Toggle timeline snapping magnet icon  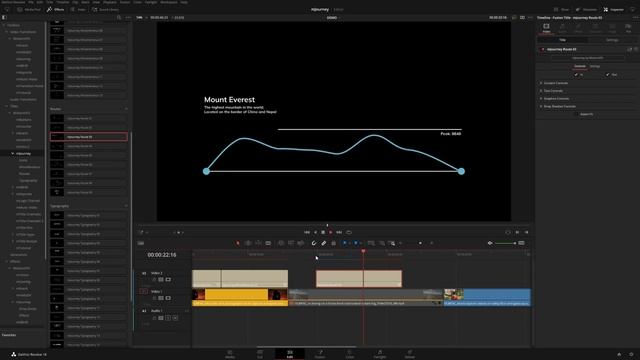coord(313,243)
